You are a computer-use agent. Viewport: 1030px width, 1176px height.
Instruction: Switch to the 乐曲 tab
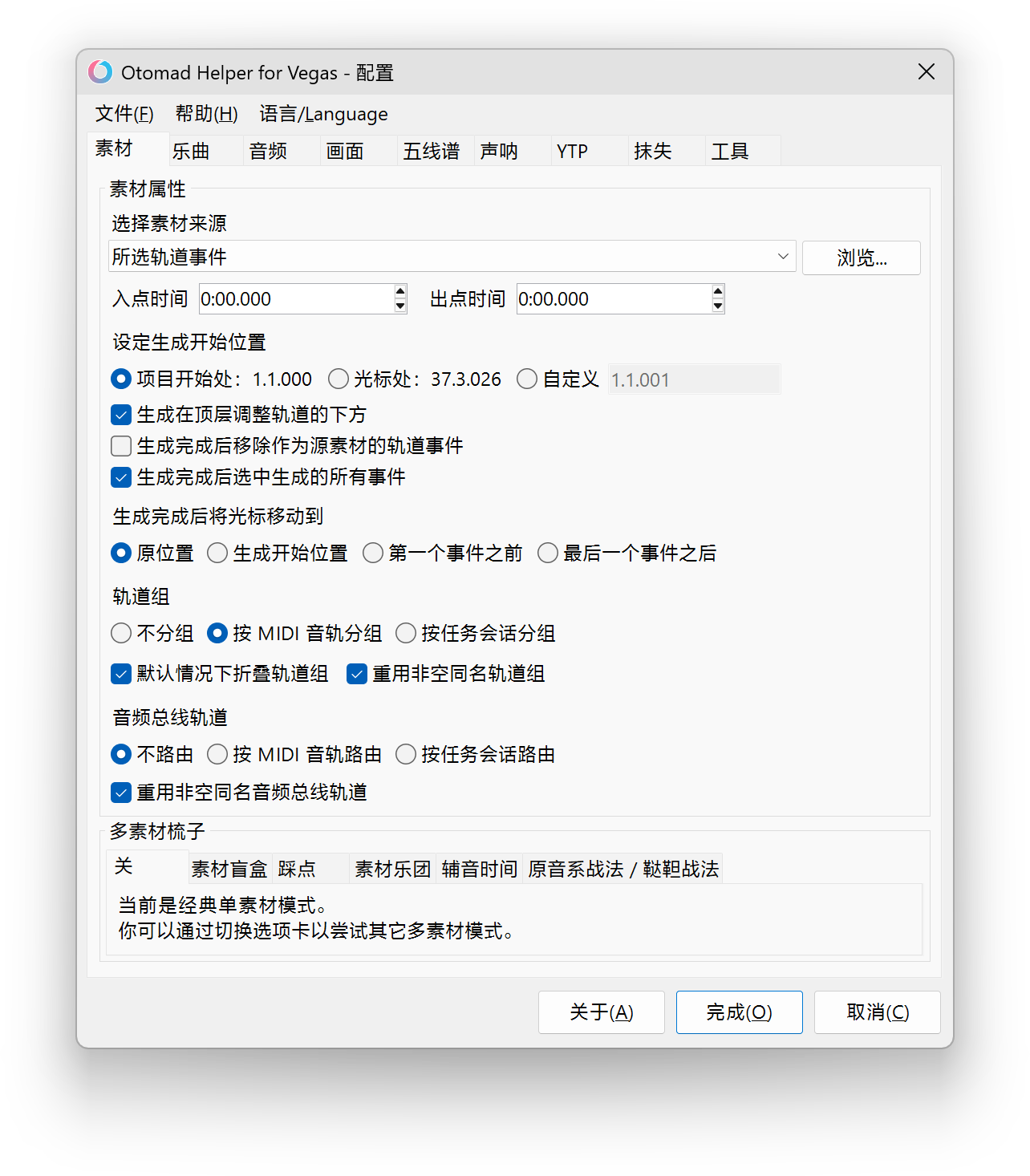205,151
